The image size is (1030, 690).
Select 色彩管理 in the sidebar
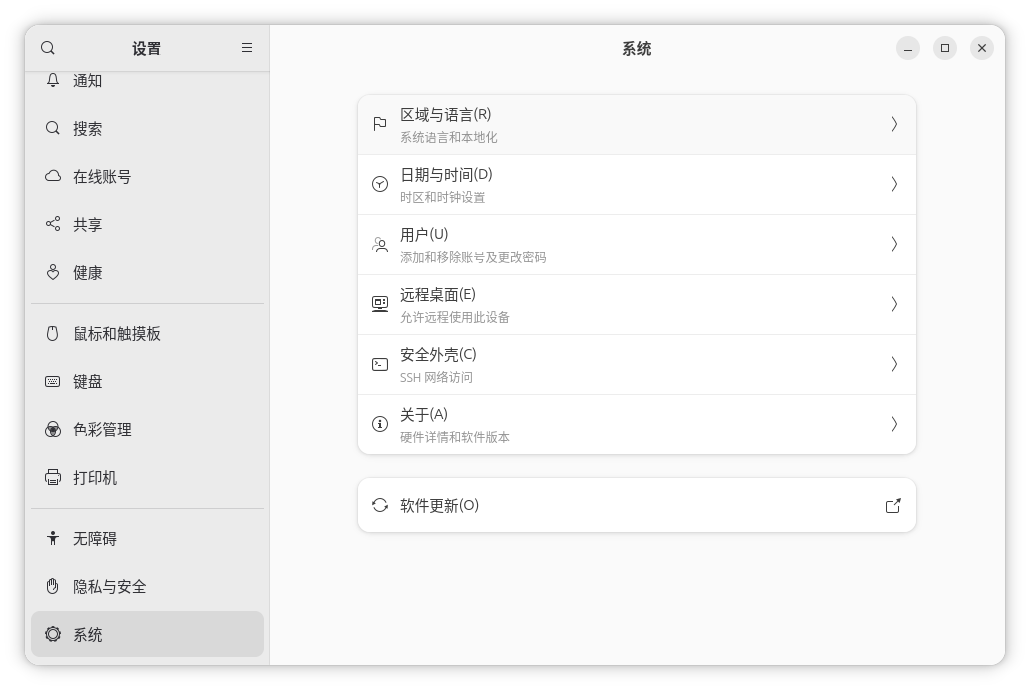[x=102, y=430]
